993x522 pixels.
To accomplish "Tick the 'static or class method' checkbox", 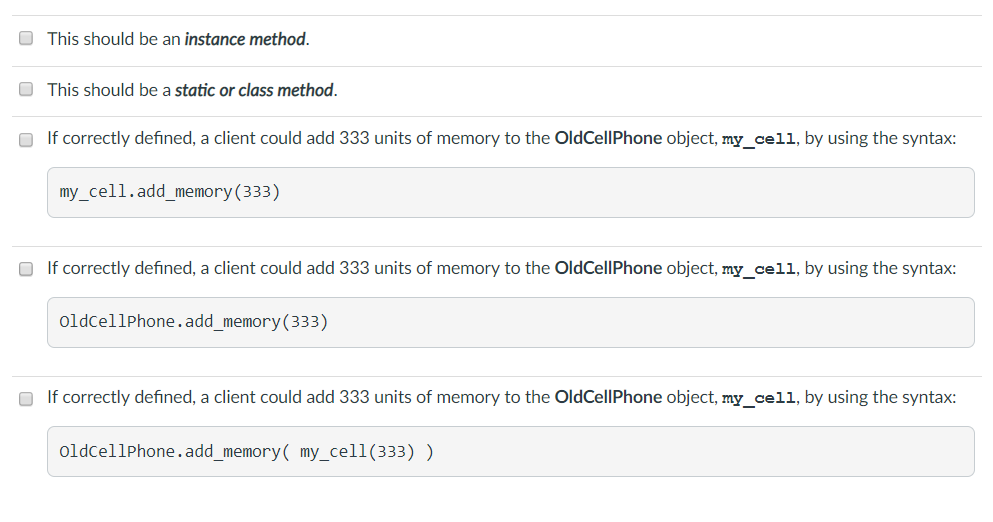I will point(26,89).
